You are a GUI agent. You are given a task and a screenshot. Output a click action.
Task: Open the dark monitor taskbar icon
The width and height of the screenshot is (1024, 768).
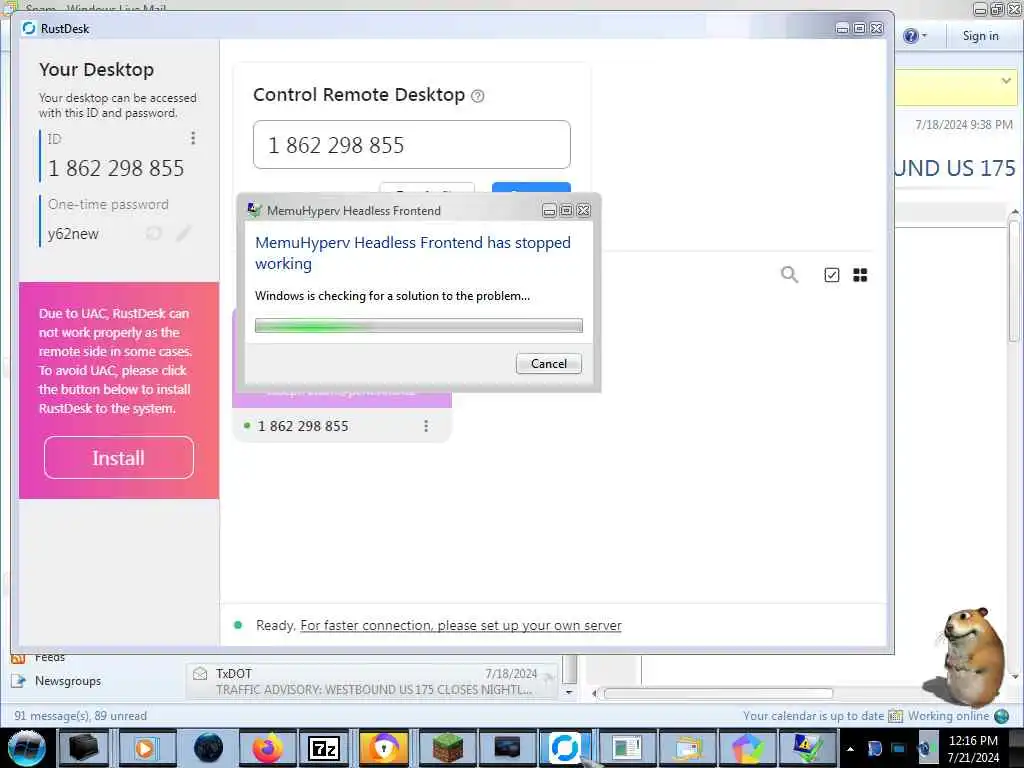pos(507,748)
